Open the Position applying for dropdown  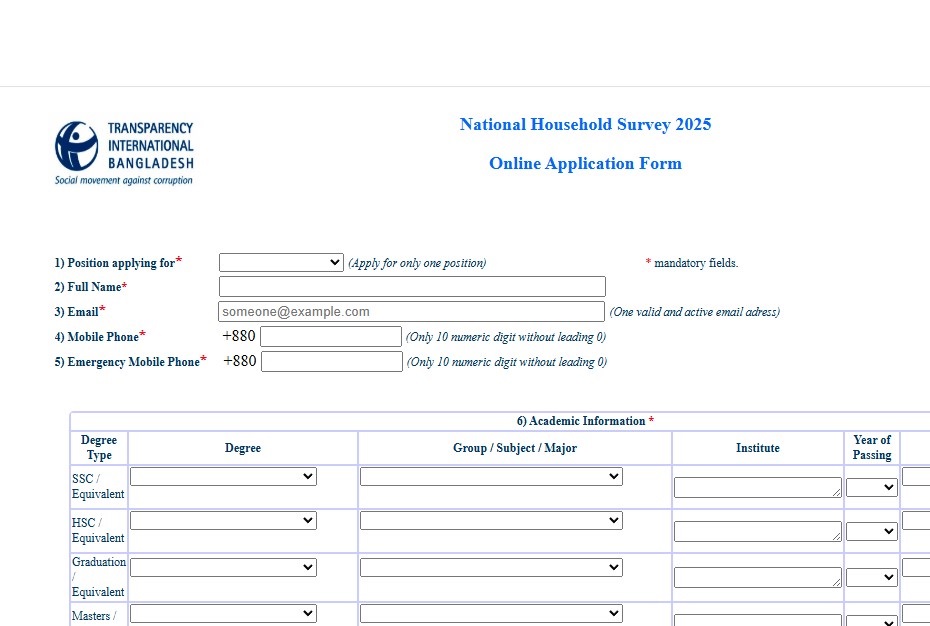pos(281,262)
